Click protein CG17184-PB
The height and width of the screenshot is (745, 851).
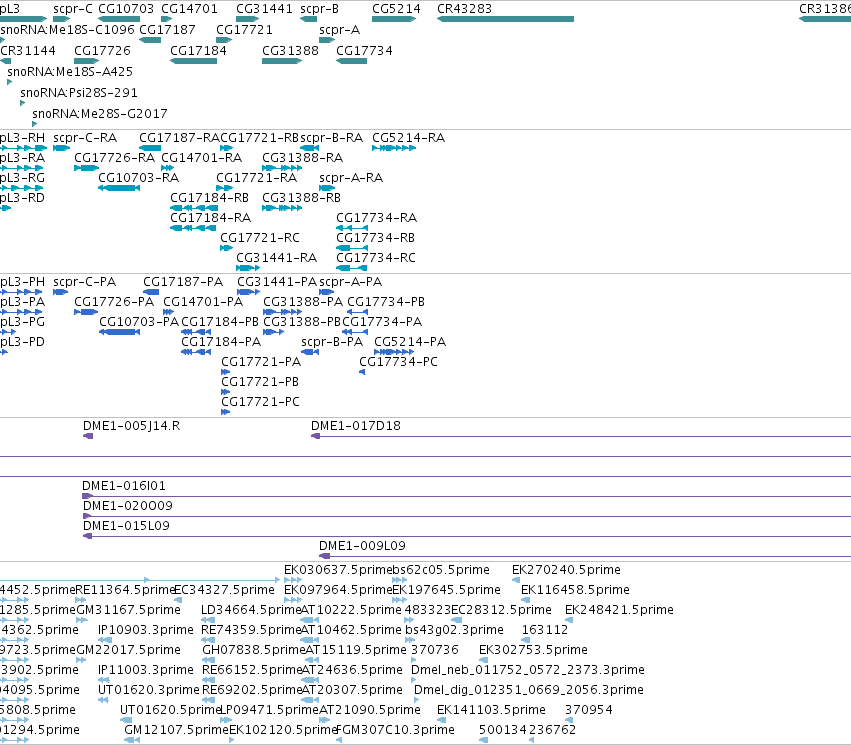pos(196,332)
